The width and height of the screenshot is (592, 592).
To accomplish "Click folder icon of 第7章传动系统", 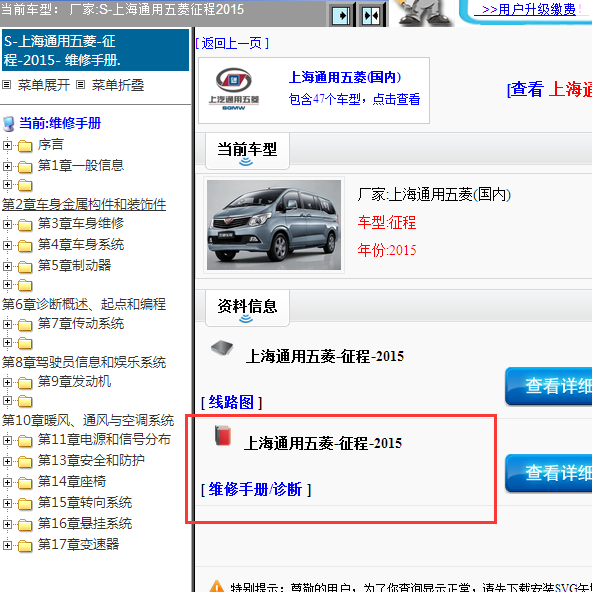I will 25,325.
